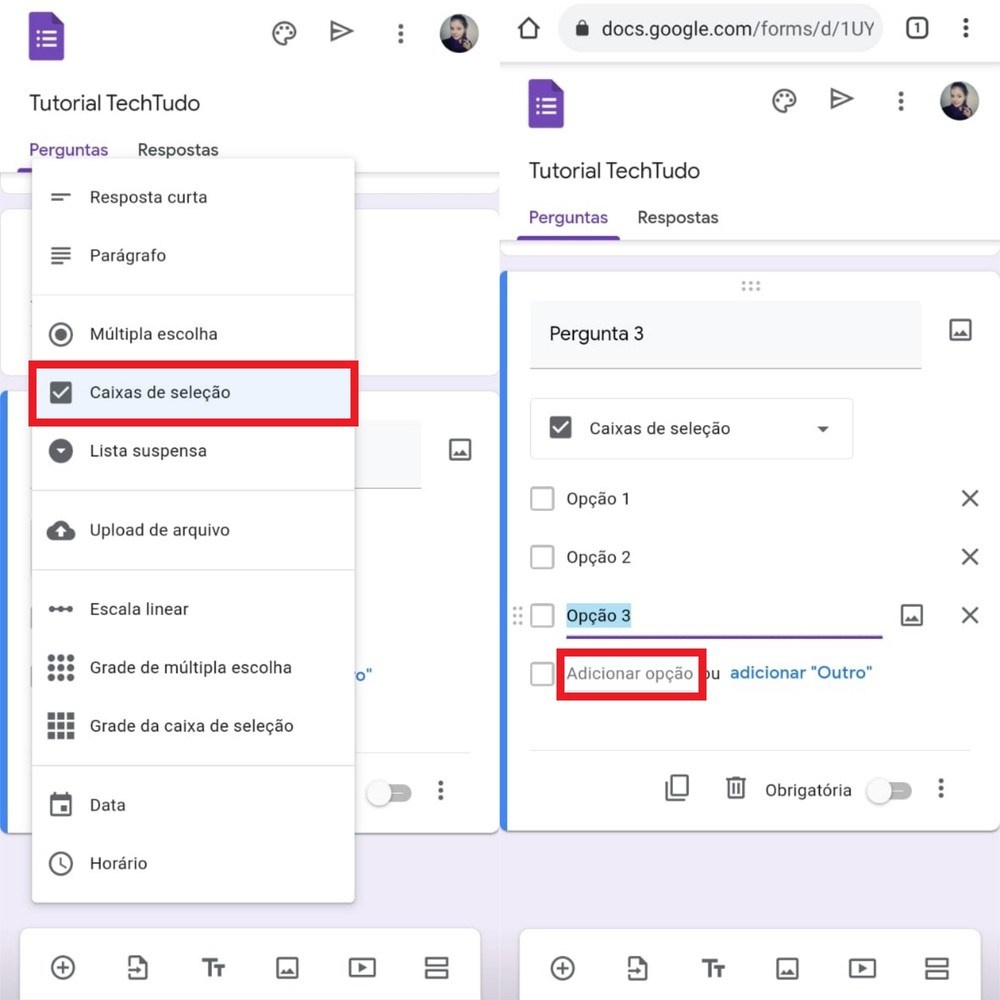The height and width of the screenshot is (1000, 1000).
Task: Click the purple Google Forms logo
Action: click(x=546, y=102)
